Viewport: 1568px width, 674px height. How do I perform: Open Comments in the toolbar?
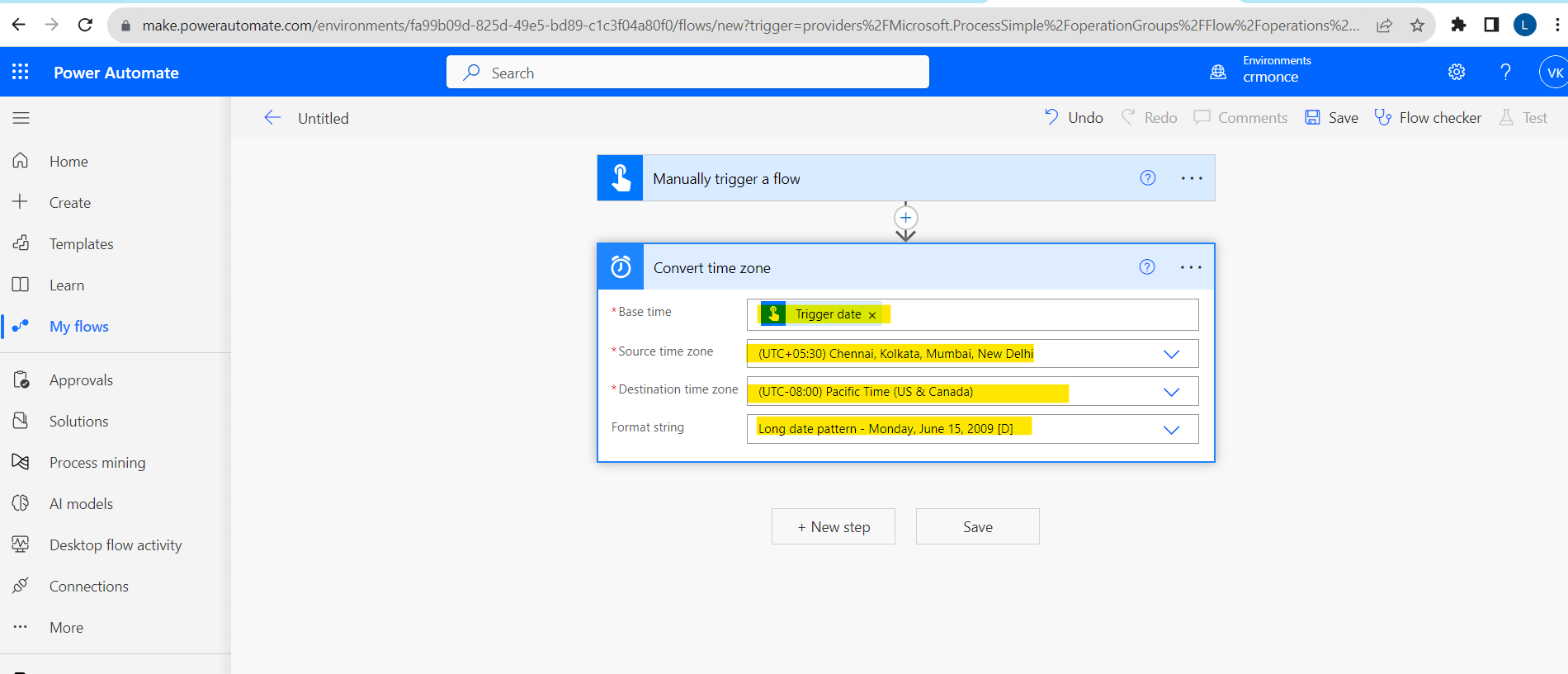[1240, 118]
